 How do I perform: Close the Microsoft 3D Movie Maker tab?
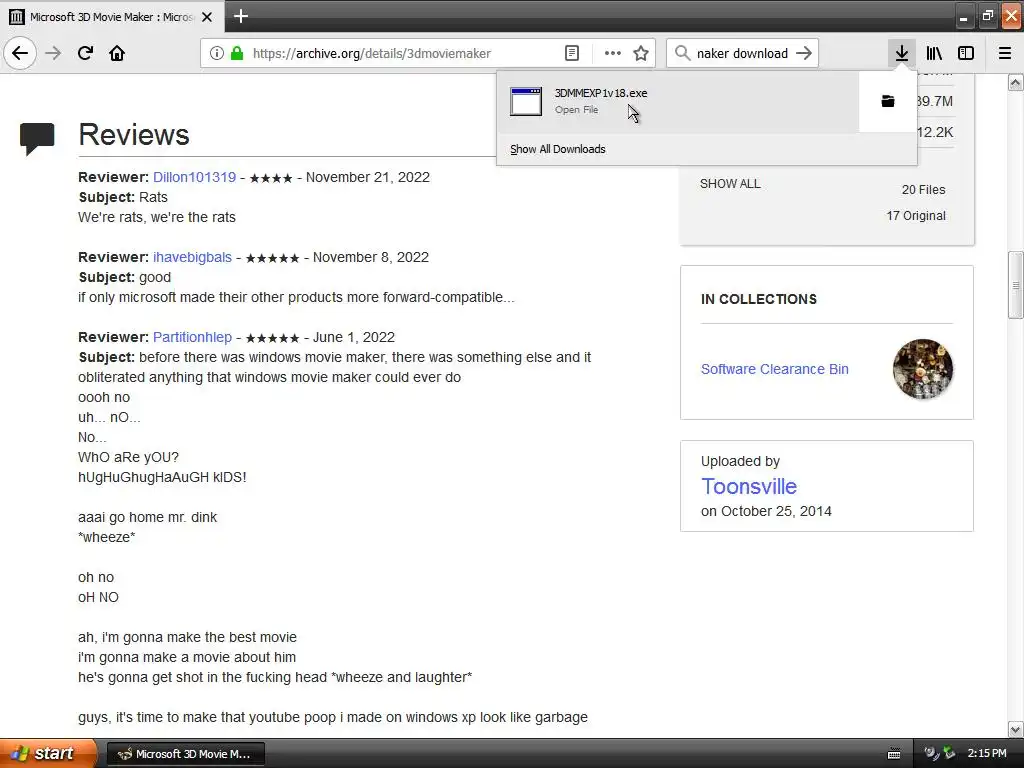(x=207, y=17)
